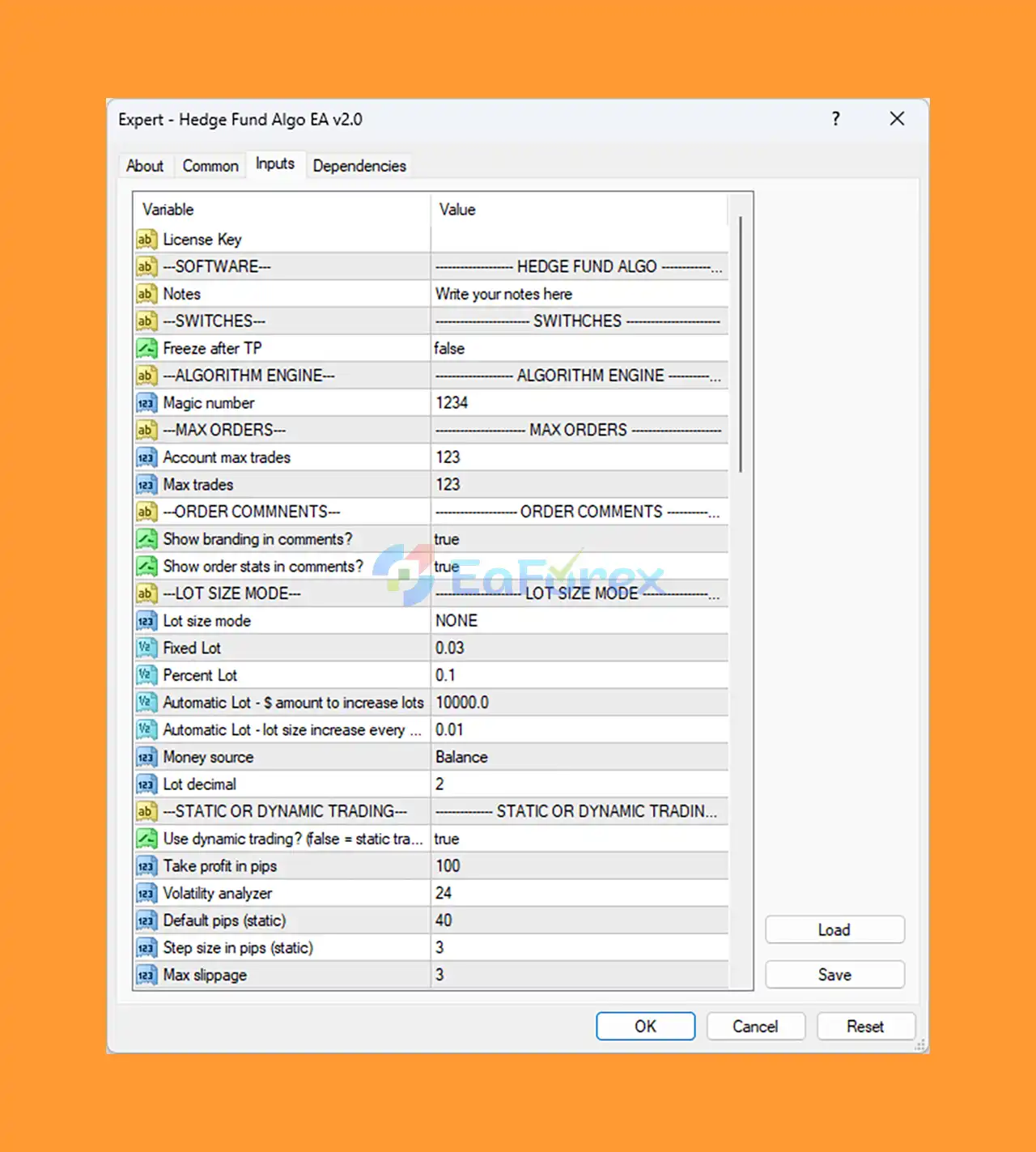Click the boolean icon beside Show order stats
The width and height of the screenshot is (1036, 1152).
point(146,567)
